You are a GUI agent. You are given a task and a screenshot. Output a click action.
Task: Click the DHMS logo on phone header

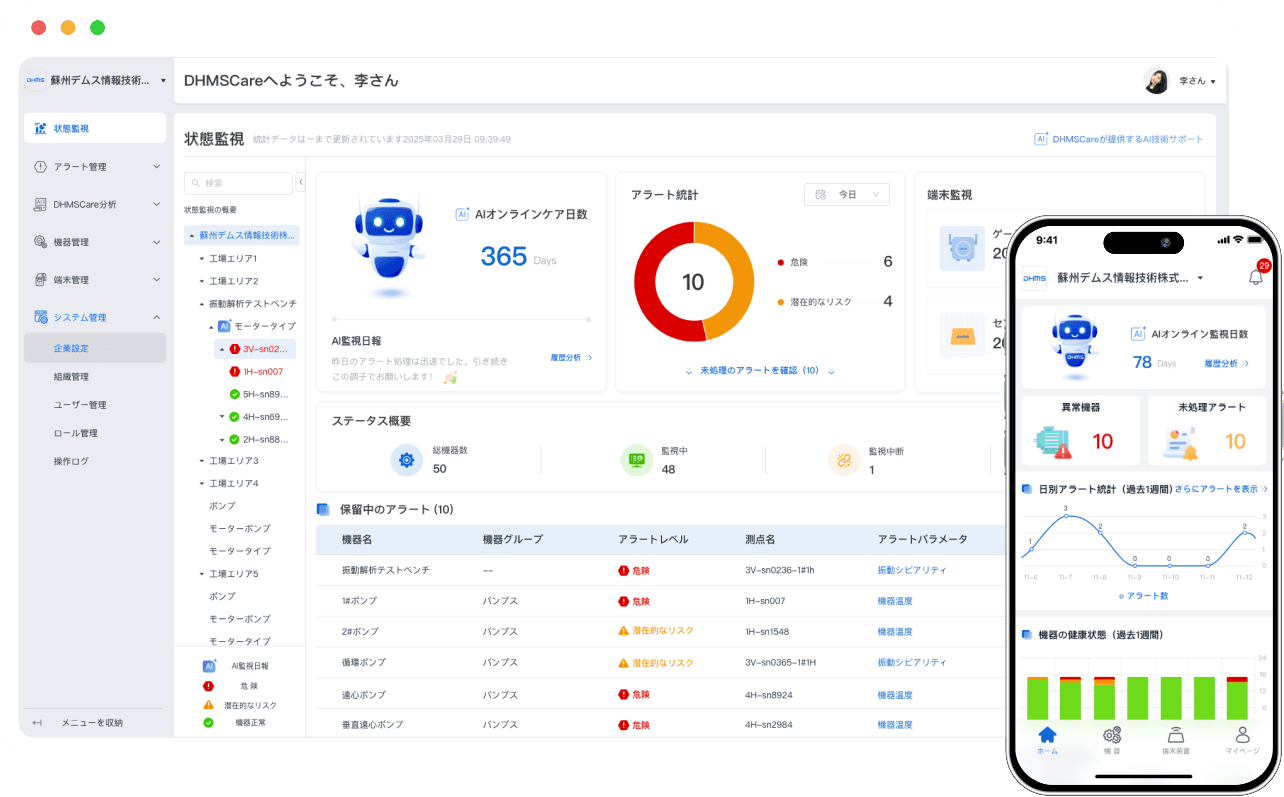[1034, 278]
